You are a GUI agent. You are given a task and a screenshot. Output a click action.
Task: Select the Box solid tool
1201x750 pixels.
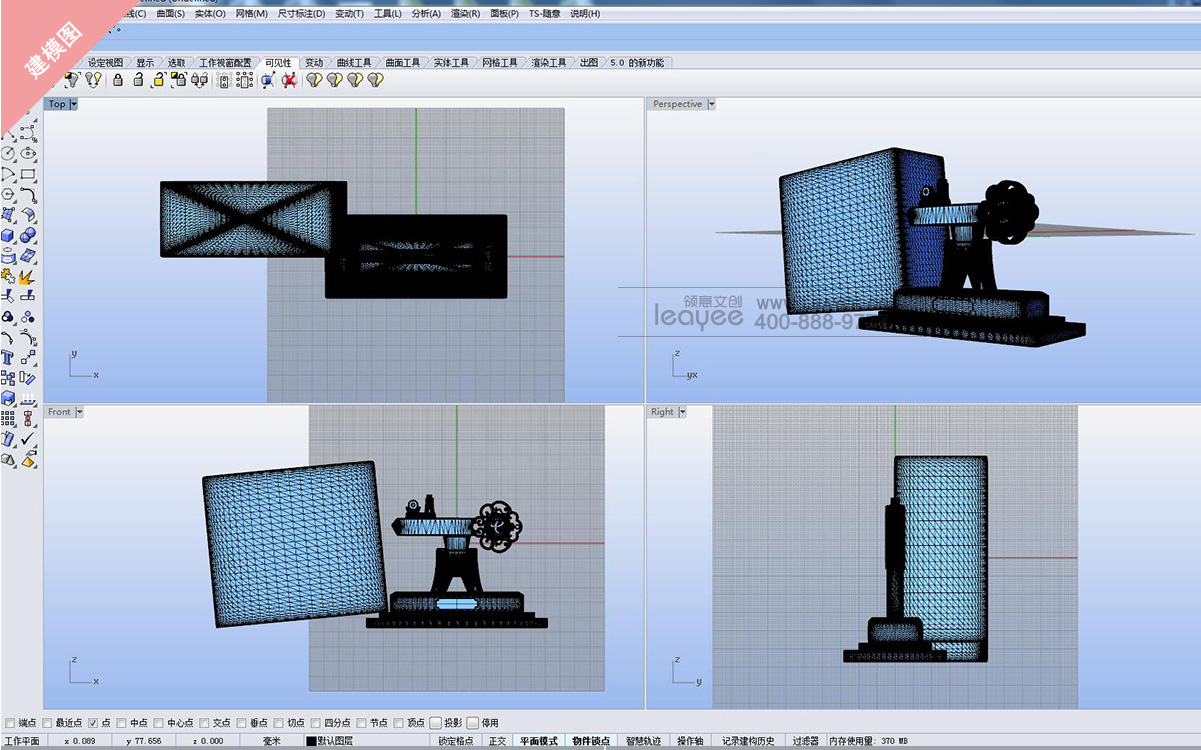coord(9,235)
